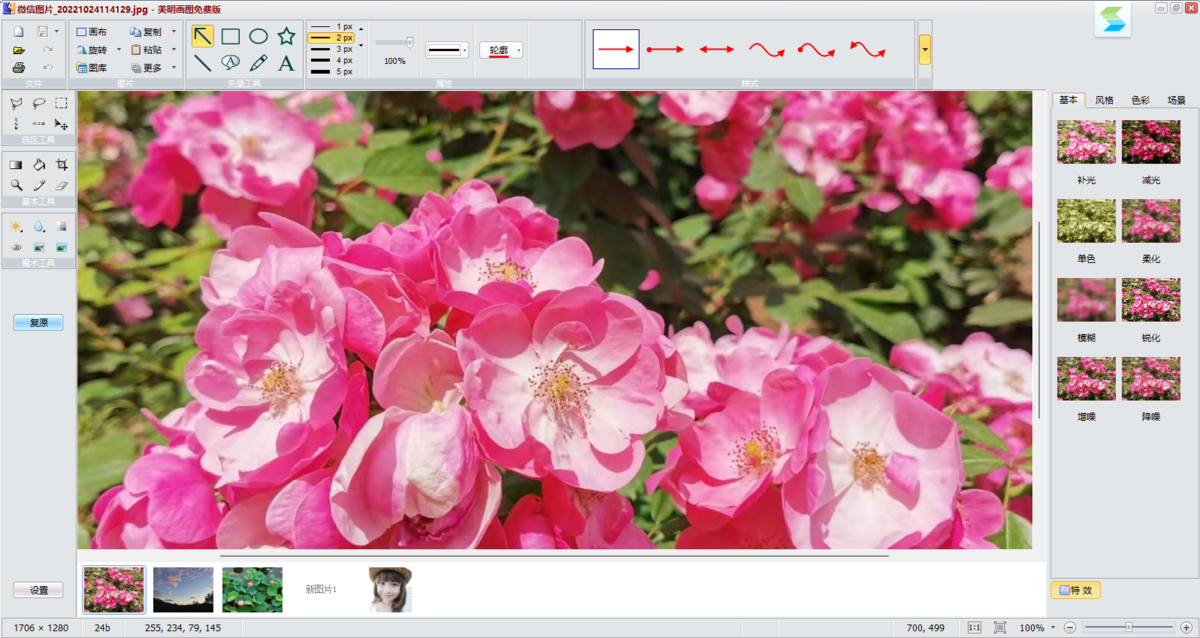Choose the text tool A
Screen dimensions: 1200x638
coord(286,64)
